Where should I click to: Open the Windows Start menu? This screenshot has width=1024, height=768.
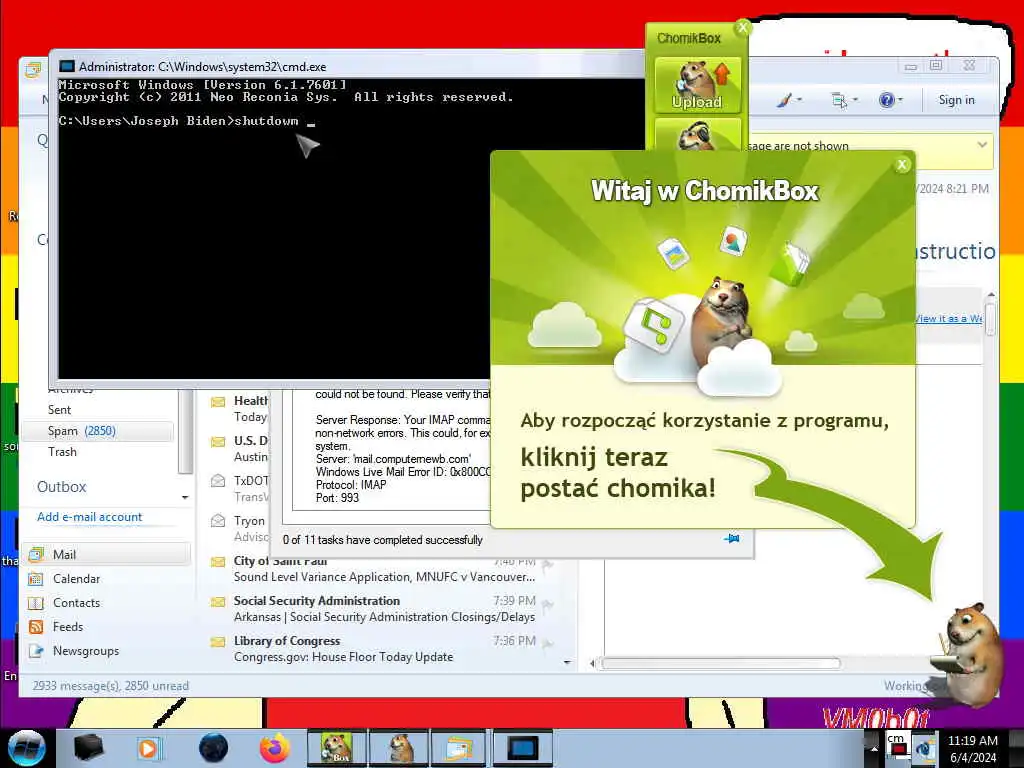click(26, 748)
